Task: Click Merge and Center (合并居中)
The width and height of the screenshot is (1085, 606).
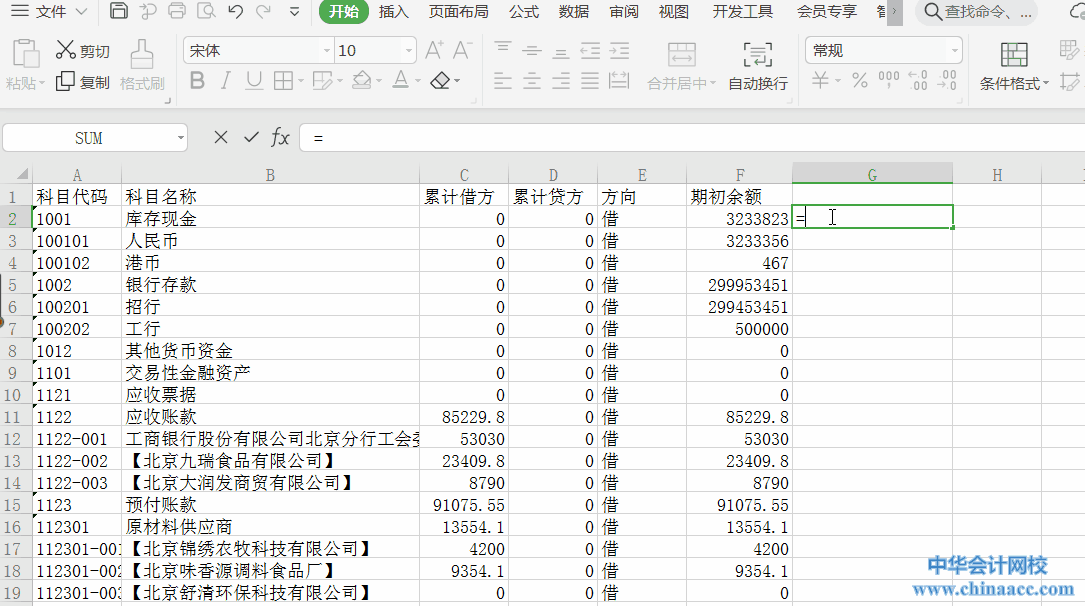Action: click(x=681, y=66)
